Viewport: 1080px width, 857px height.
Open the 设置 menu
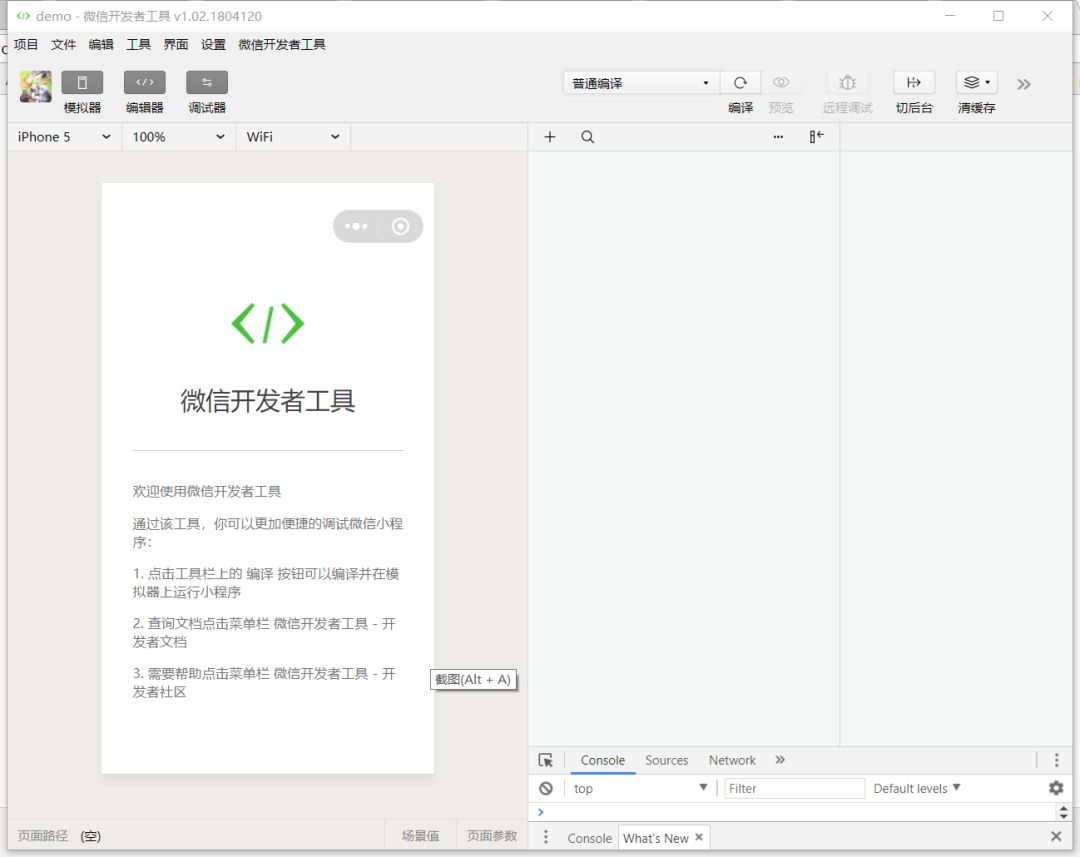(214, 45)
